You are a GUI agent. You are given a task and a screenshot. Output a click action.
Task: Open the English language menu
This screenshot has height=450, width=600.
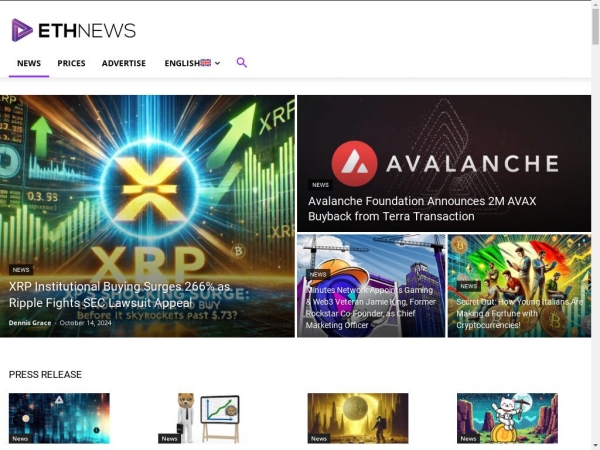(192, 63)
